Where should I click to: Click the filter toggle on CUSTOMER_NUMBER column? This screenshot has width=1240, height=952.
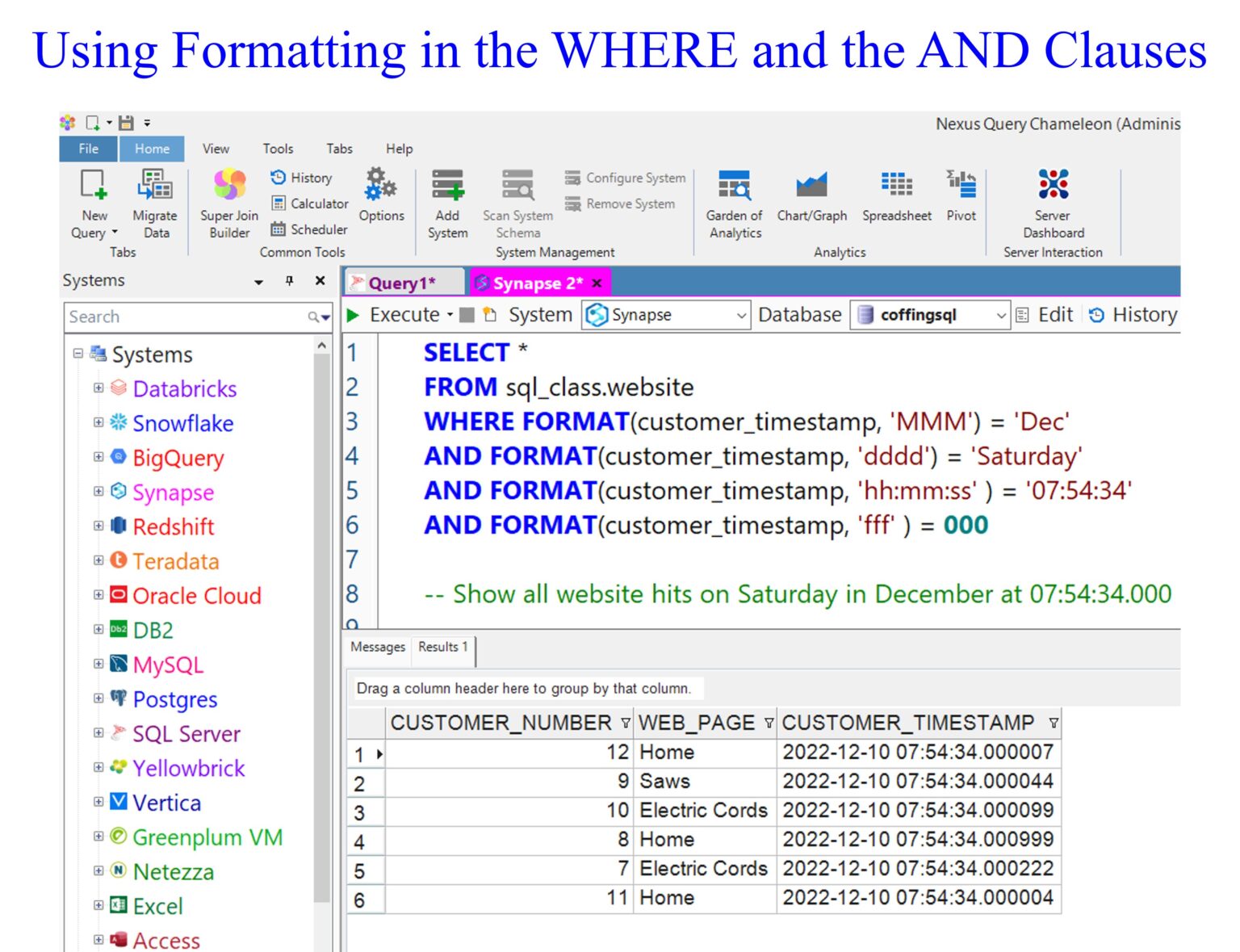pos(626,723)
